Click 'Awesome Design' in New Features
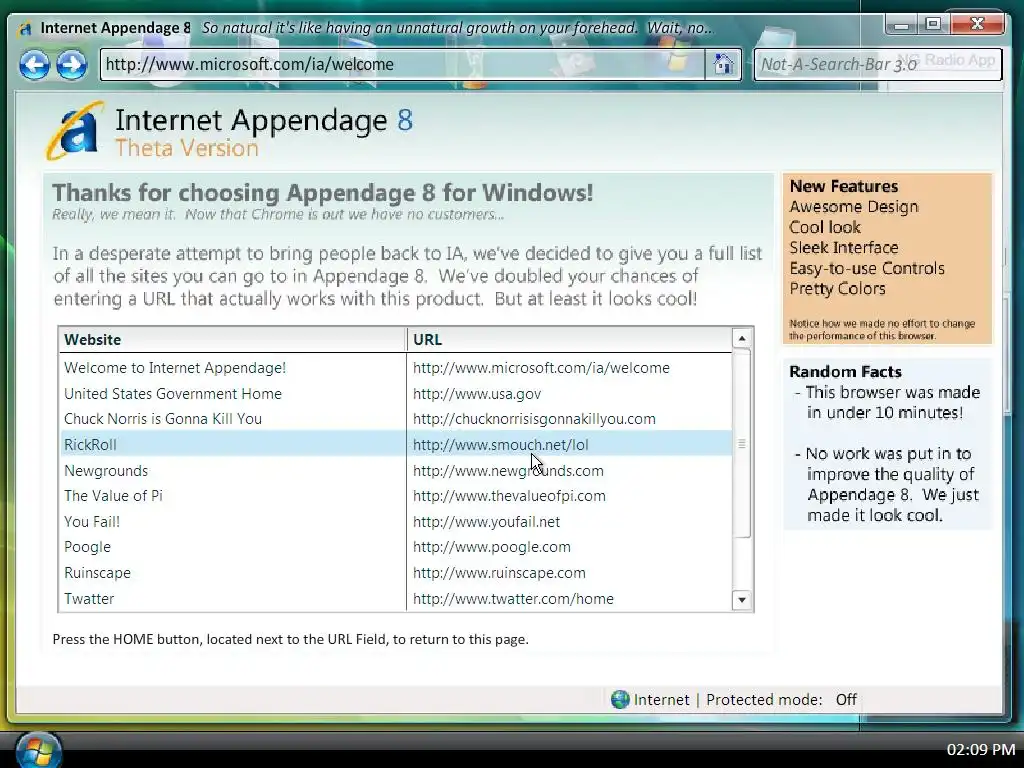Image resolution: width=1024 pixels, height=768 pixels. 854,207
